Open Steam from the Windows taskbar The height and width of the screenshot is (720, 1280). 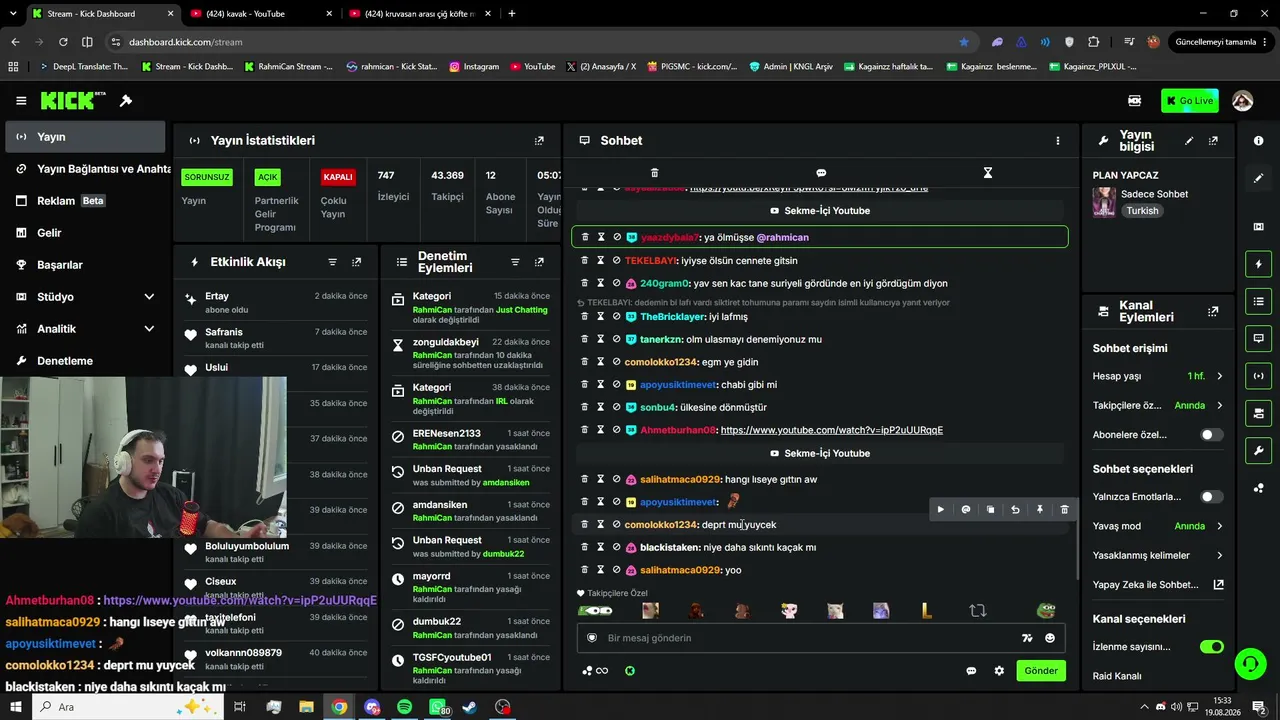pyautogui.click(x=470, y=707)
